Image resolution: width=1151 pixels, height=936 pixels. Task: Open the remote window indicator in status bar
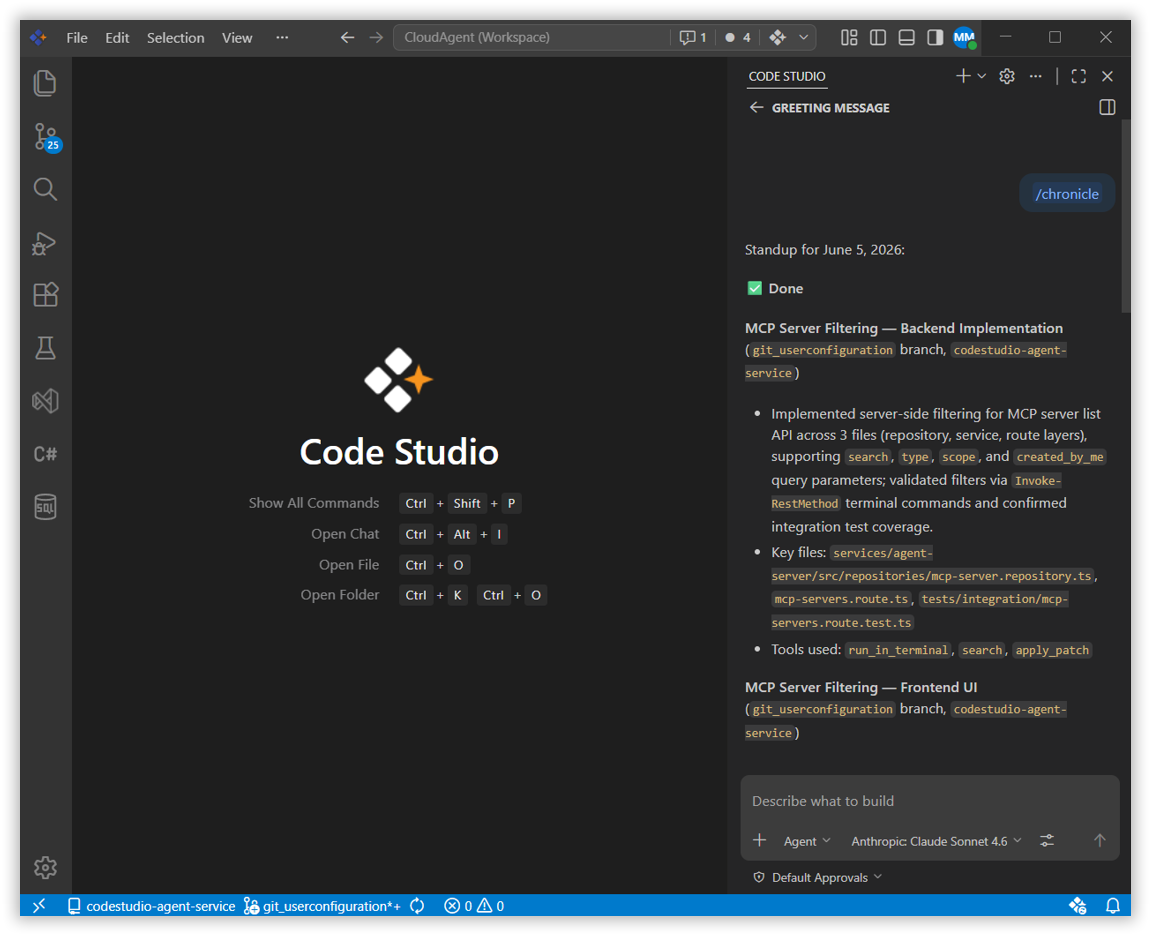click(39, 906)
